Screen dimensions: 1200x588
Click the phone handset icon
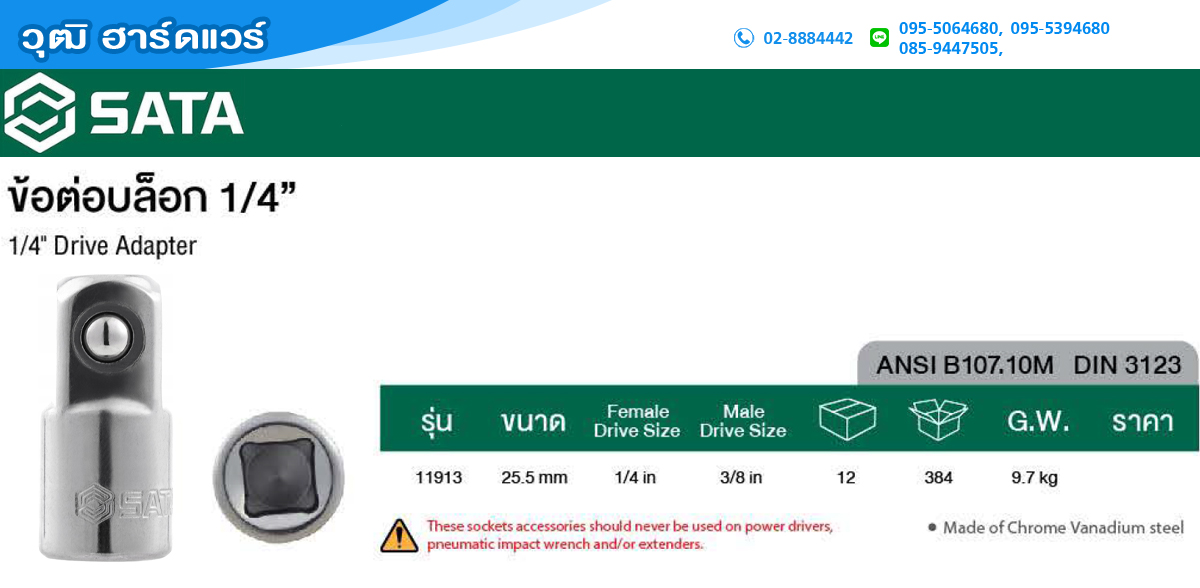(744, 38)
